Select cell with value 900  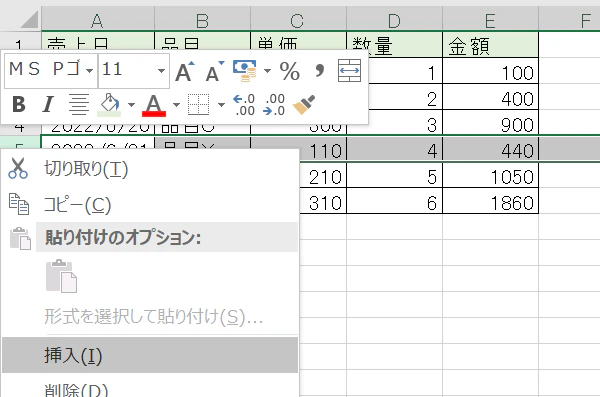(491, 123)
